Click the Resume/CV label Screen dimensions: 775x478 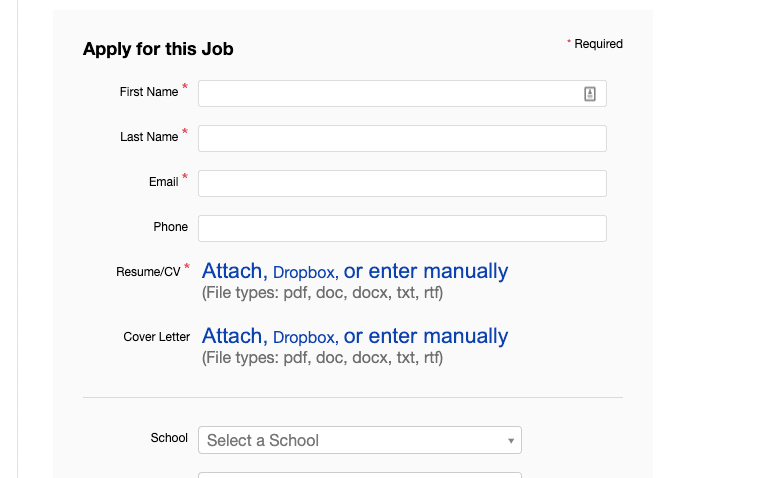coord(148,272)
